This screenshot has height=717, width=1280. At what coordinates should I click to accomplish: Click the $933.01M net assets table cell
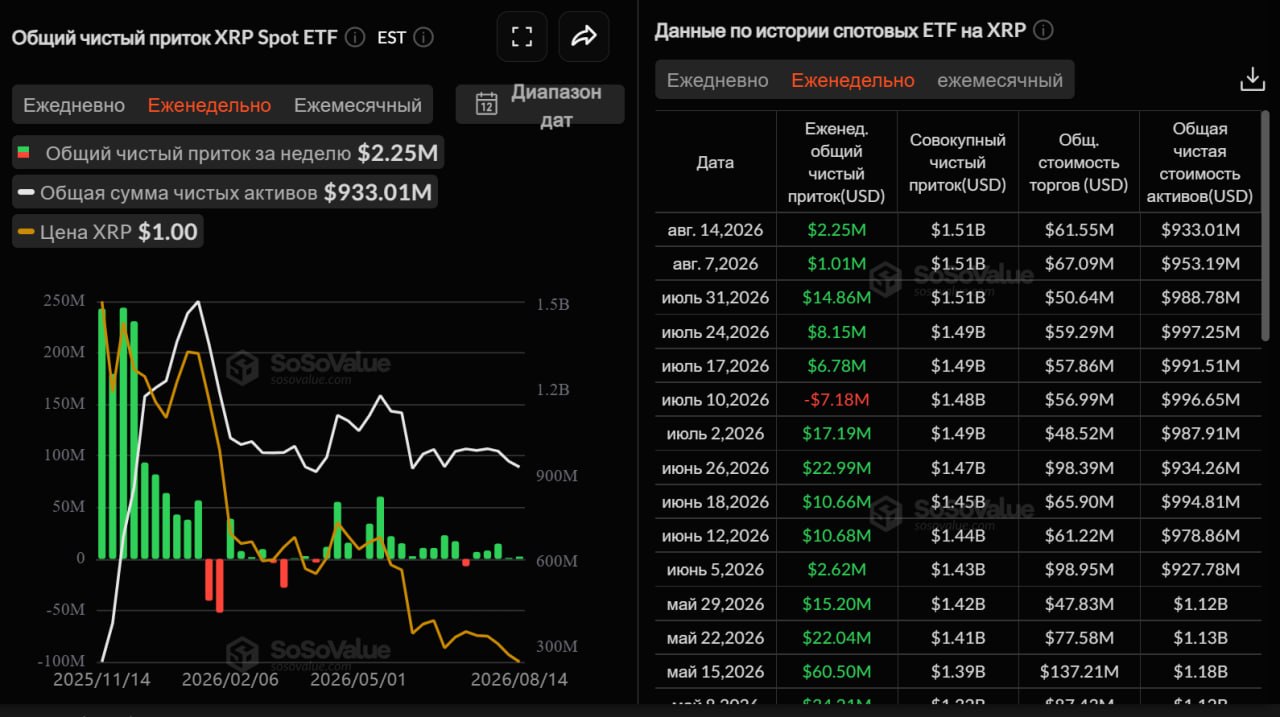tap(1201, 230)
